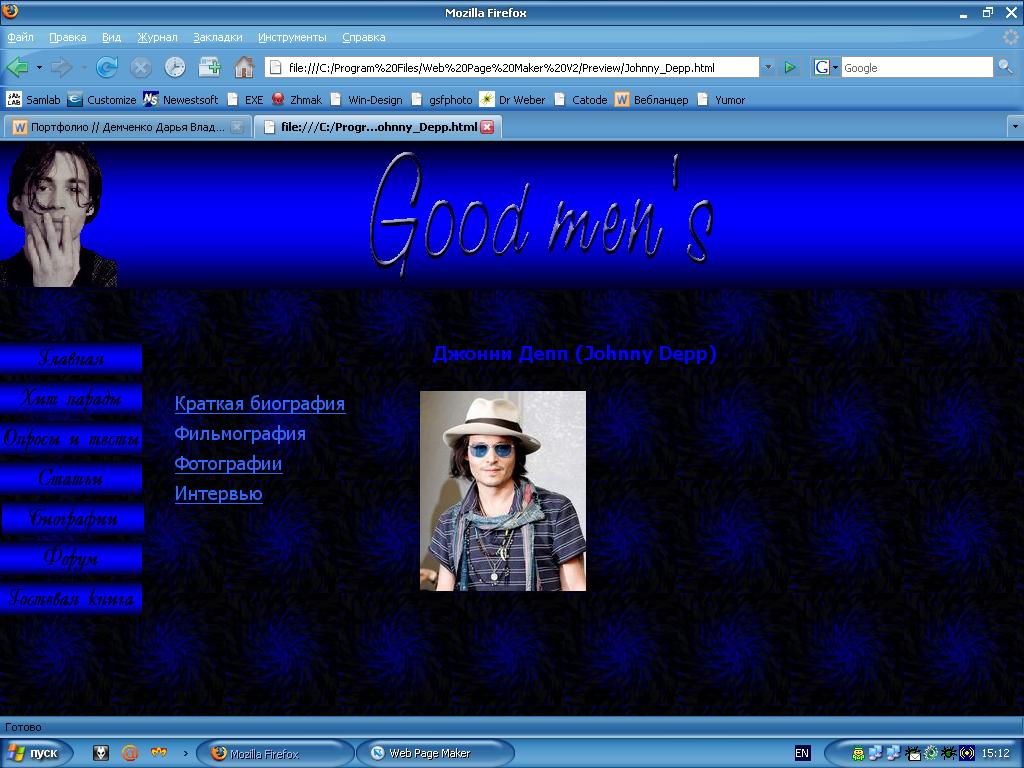
Task: Open the Инструменты menu
Action: (x=292, y=37)
